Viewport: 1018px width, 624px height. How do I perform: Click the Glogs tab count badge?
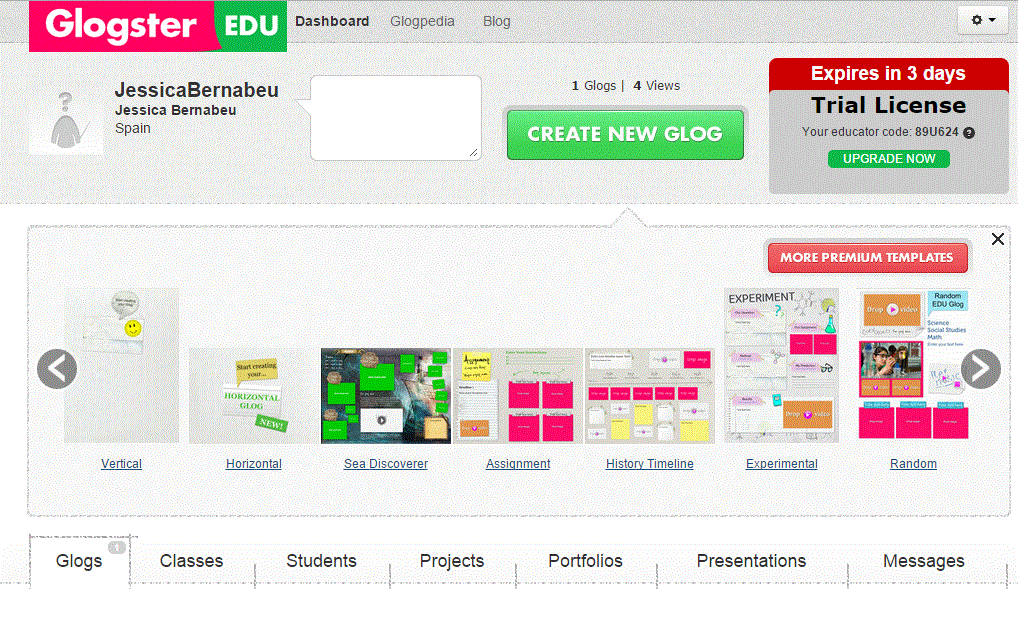117,547
